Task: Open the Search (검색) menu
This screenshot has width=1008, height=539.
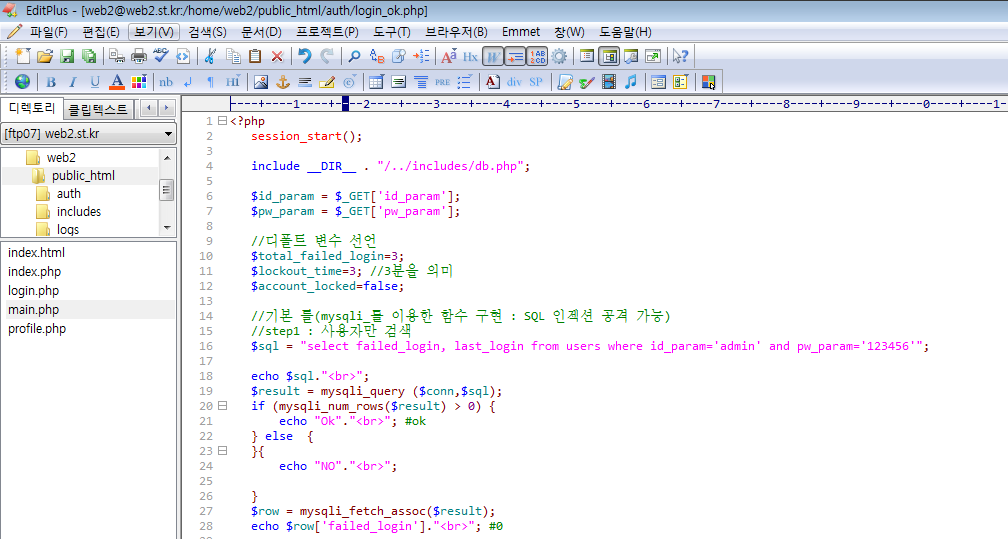Action: (x=207, y=32)
